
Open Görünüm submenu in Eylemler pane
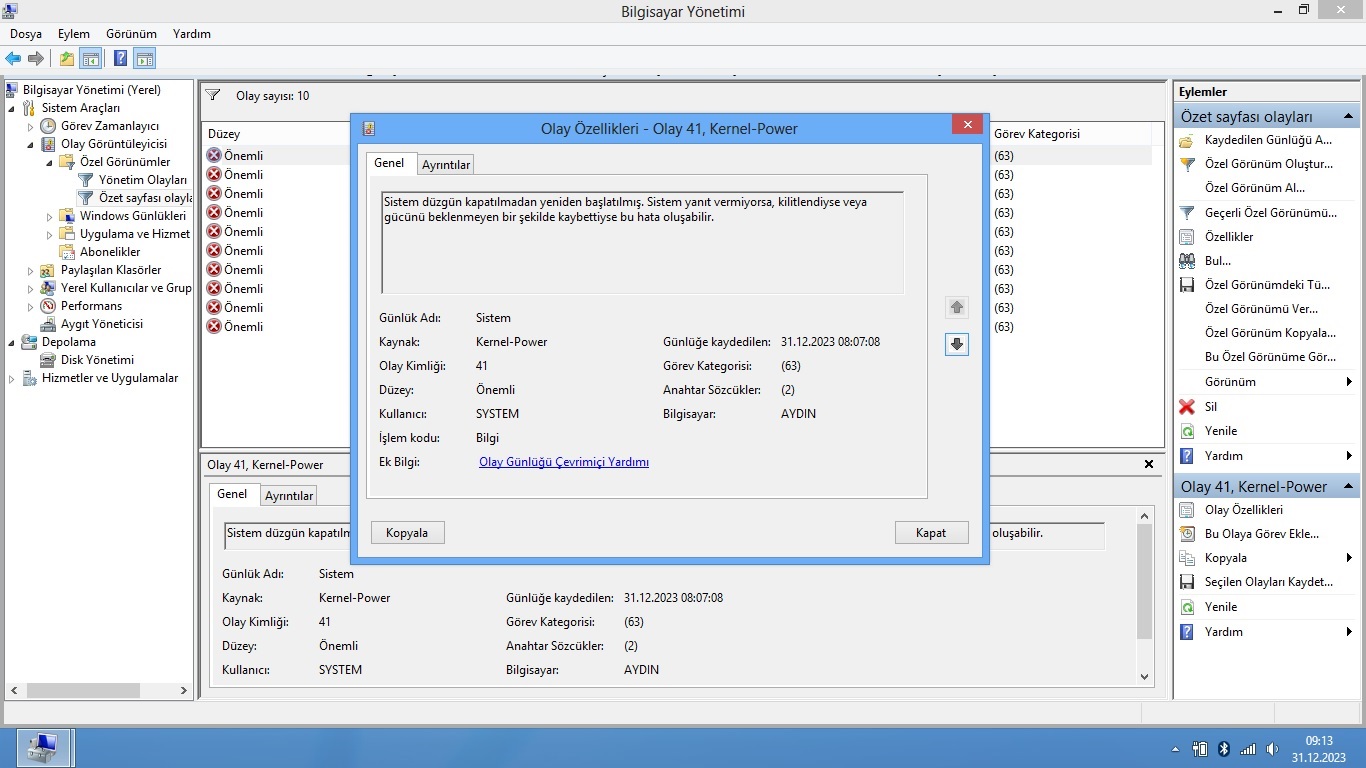click(x=1267, y=382)
